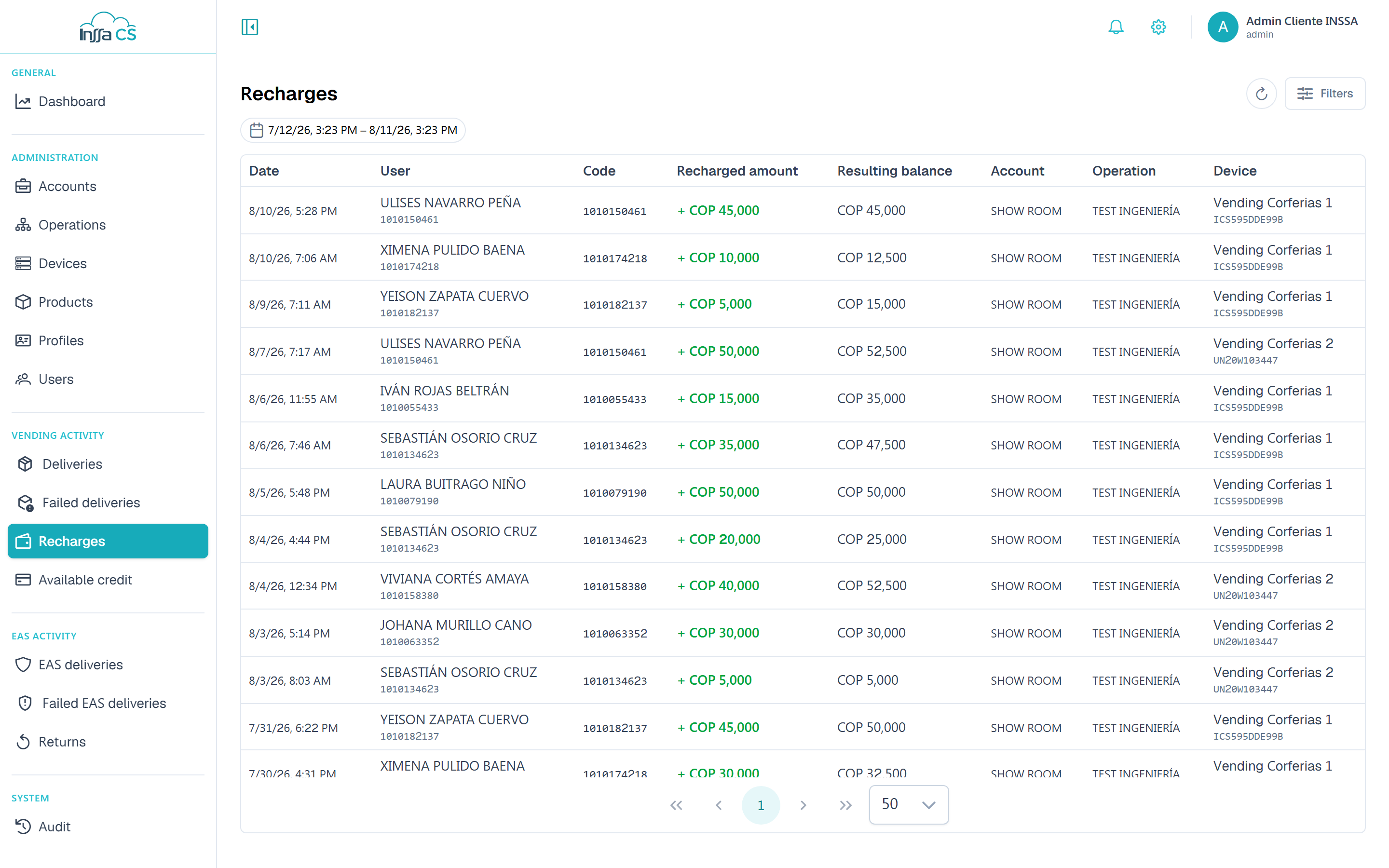Screen dimensions: 1389x868
Task: Collapse the sidebar with the panel icon
Action: pyautogui.click(x=250, y=27)
